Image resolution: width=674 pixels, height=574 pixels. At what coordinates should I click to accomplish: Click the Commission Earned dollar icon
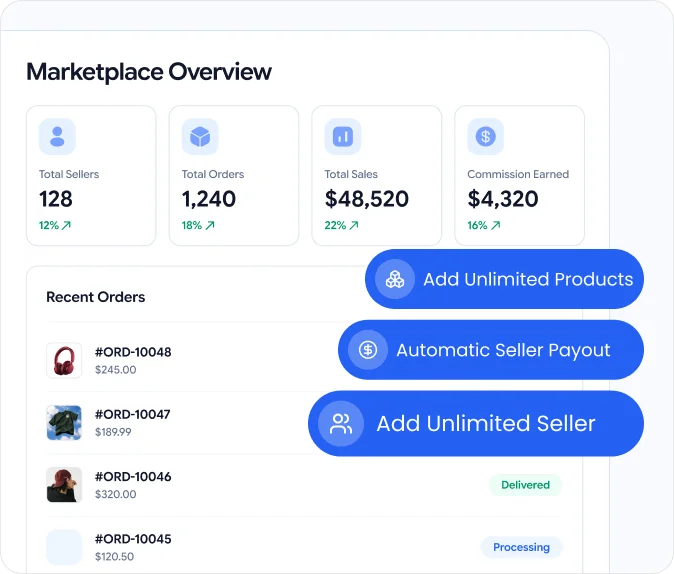point(485,137)
